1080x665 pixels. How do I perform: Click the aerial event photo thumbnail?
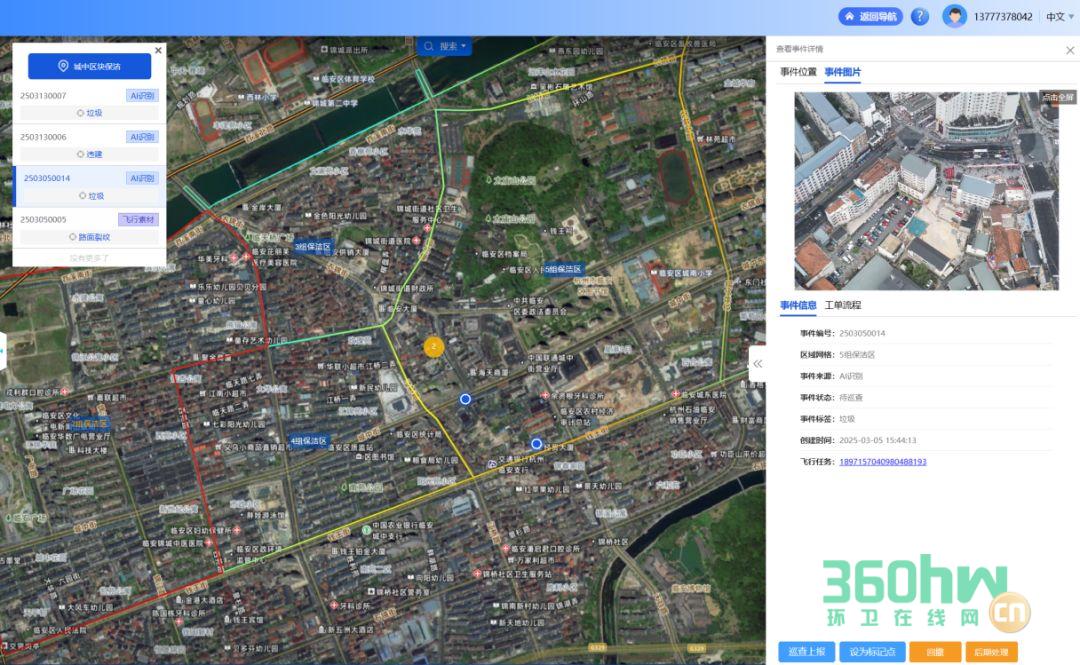coord(925,190)
